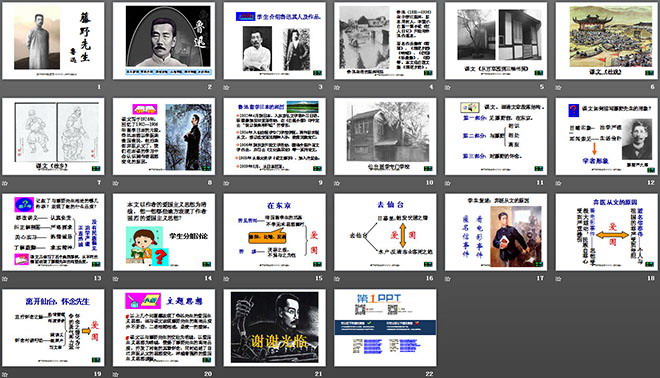Click animation star icon under slide 20
The image size is (660, 378).
tap(116, 374)
